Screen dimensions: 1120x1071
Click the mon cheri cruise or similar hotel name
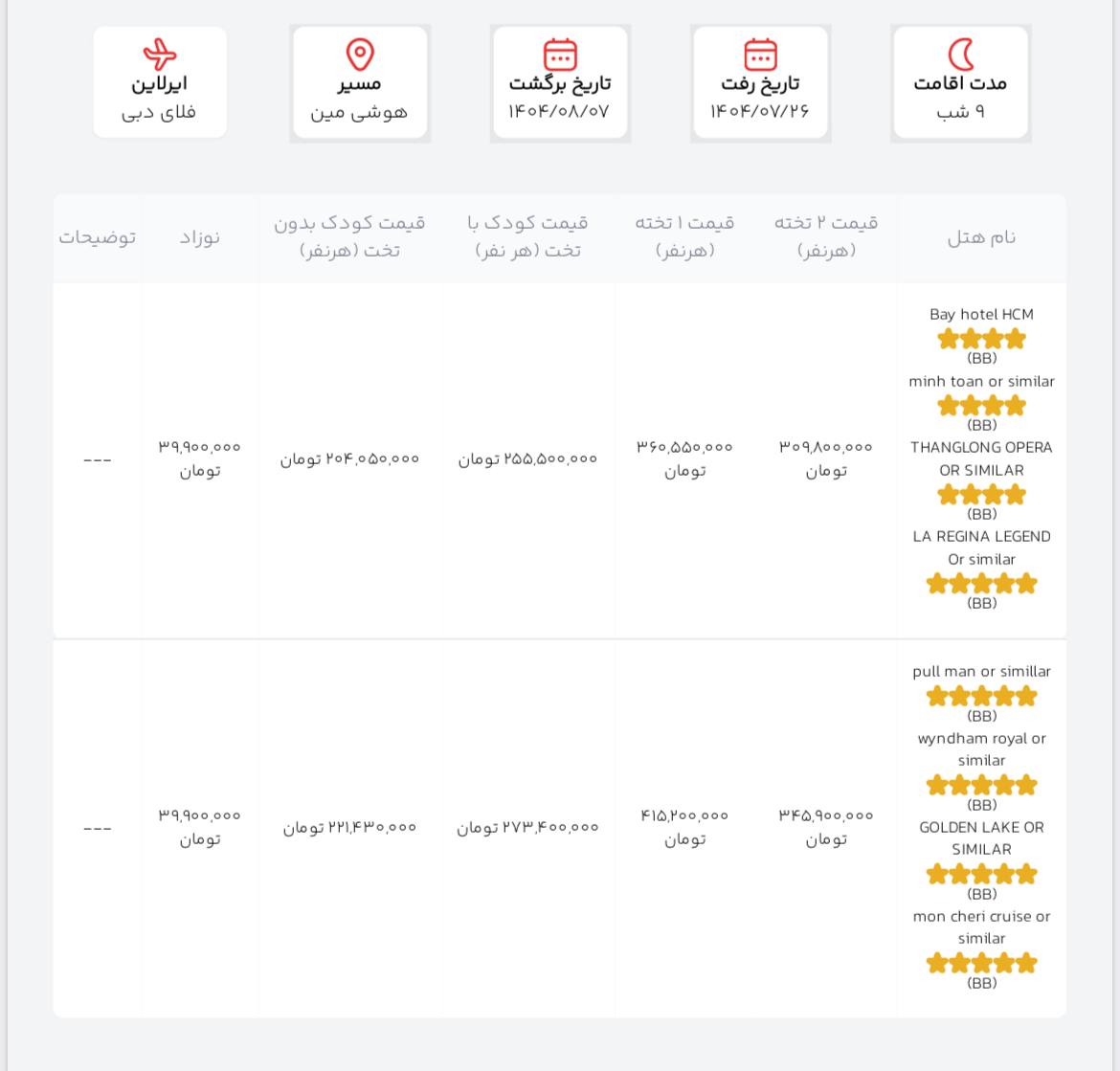(981, 926)
